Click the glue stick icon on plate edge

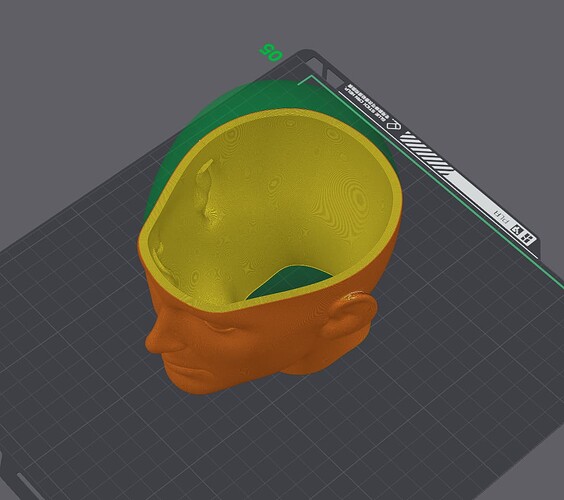pyautogui.click(x=393, y=125)
